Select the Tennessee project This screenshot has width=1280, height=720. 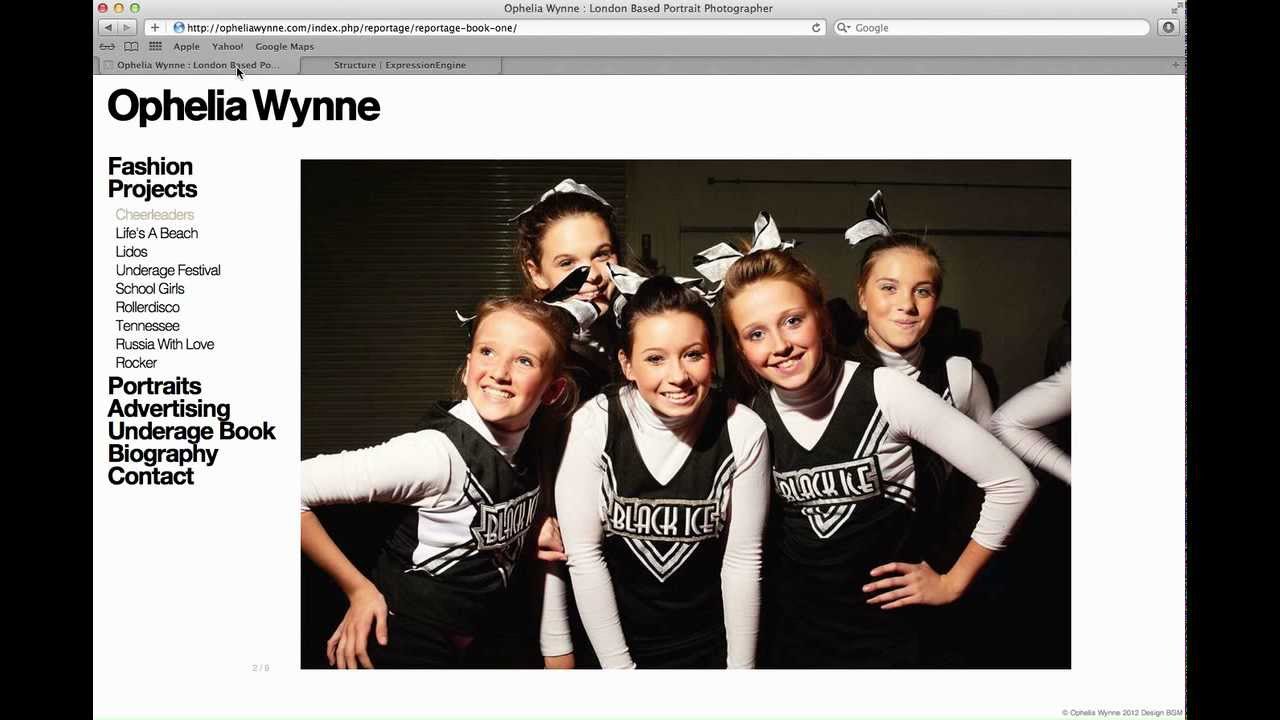coord(147,326)
